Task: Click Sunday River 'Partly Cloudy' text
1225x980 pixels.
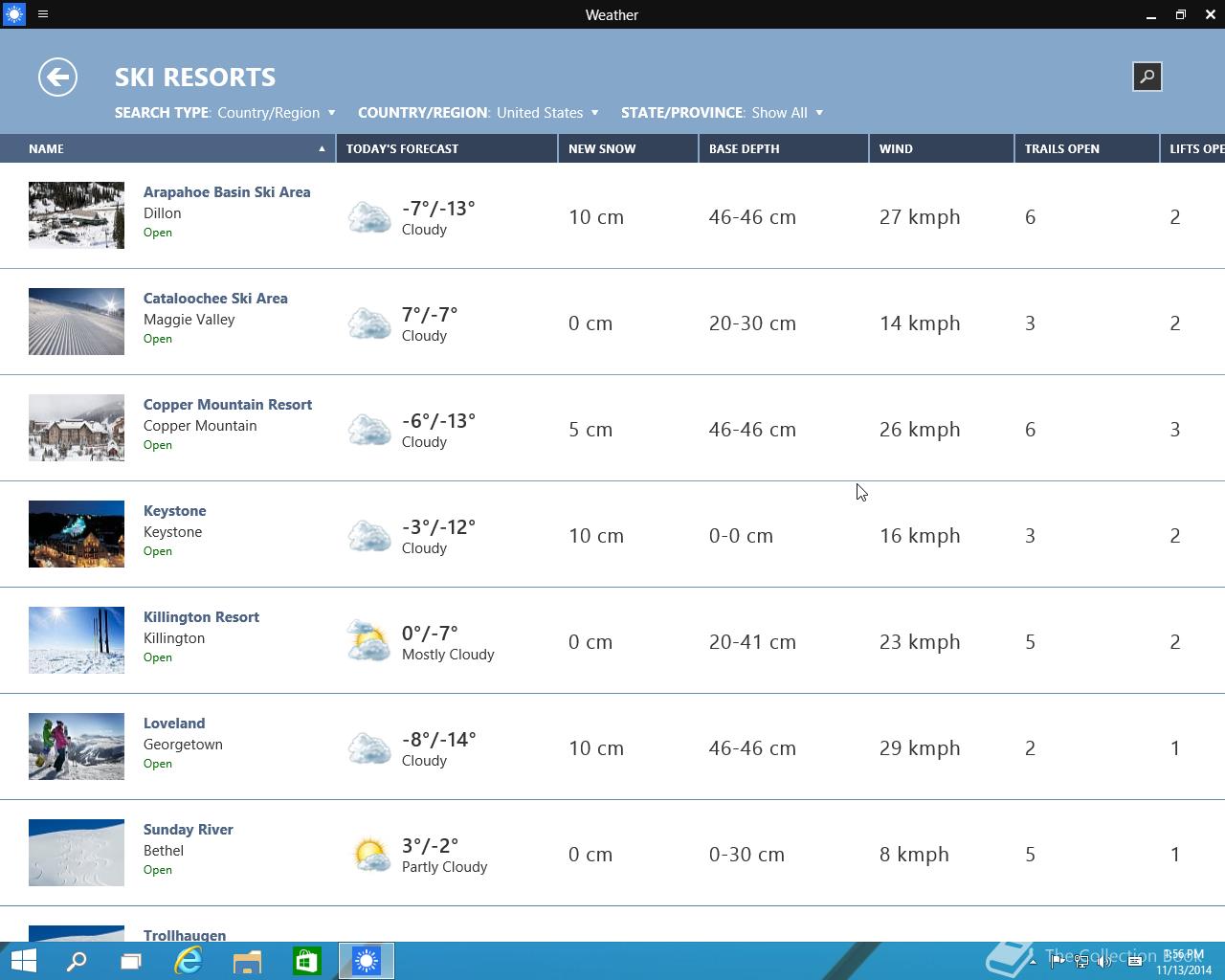Action: [x=444, y=867]
